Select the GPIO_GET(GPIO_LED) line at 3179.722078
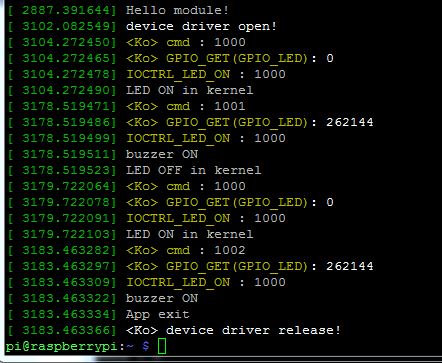442x363 pixels. point(230,202)
